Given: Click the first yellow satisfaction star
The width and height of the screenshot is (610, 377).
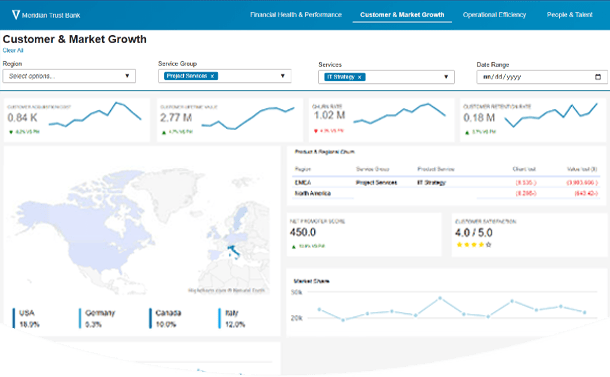Looking at the screenshot, I should tap(459, 245).
